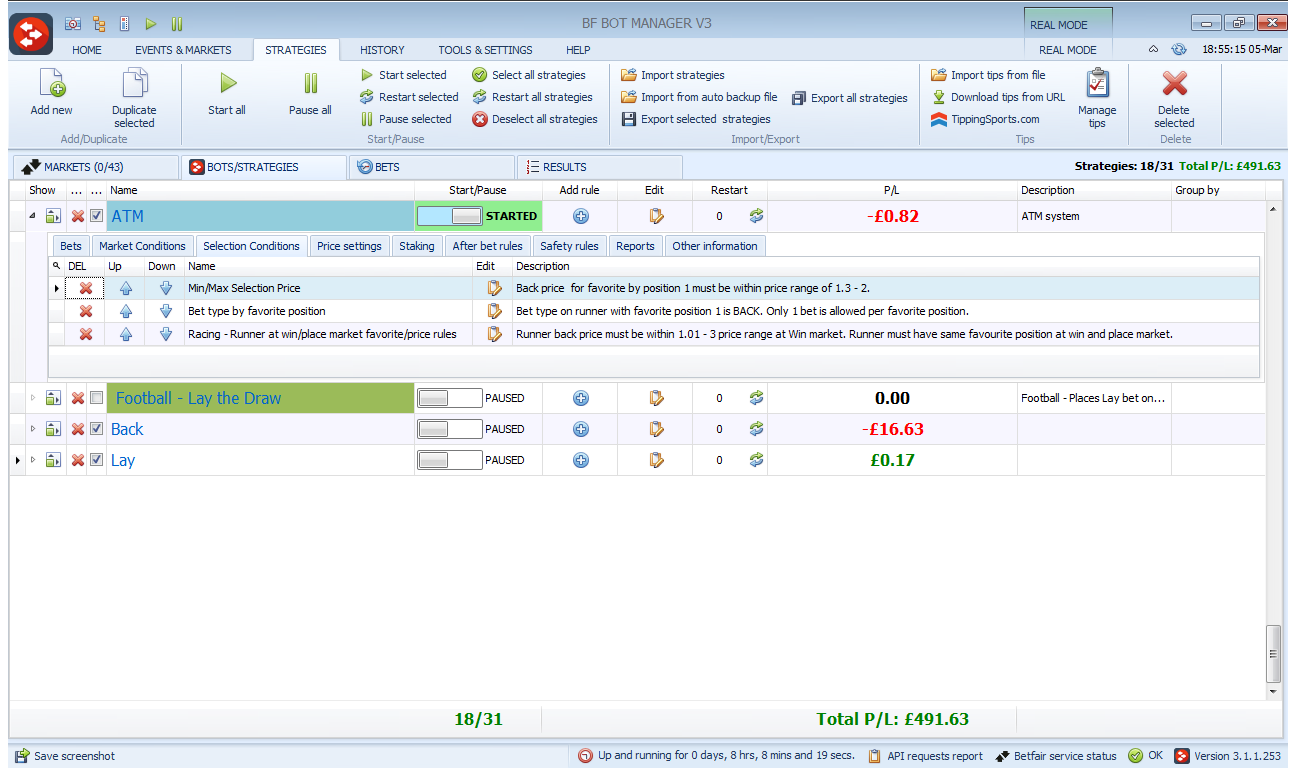Click Export all strategies
This screenshot has width=1296, height=776.
click(x=850, y=98)
